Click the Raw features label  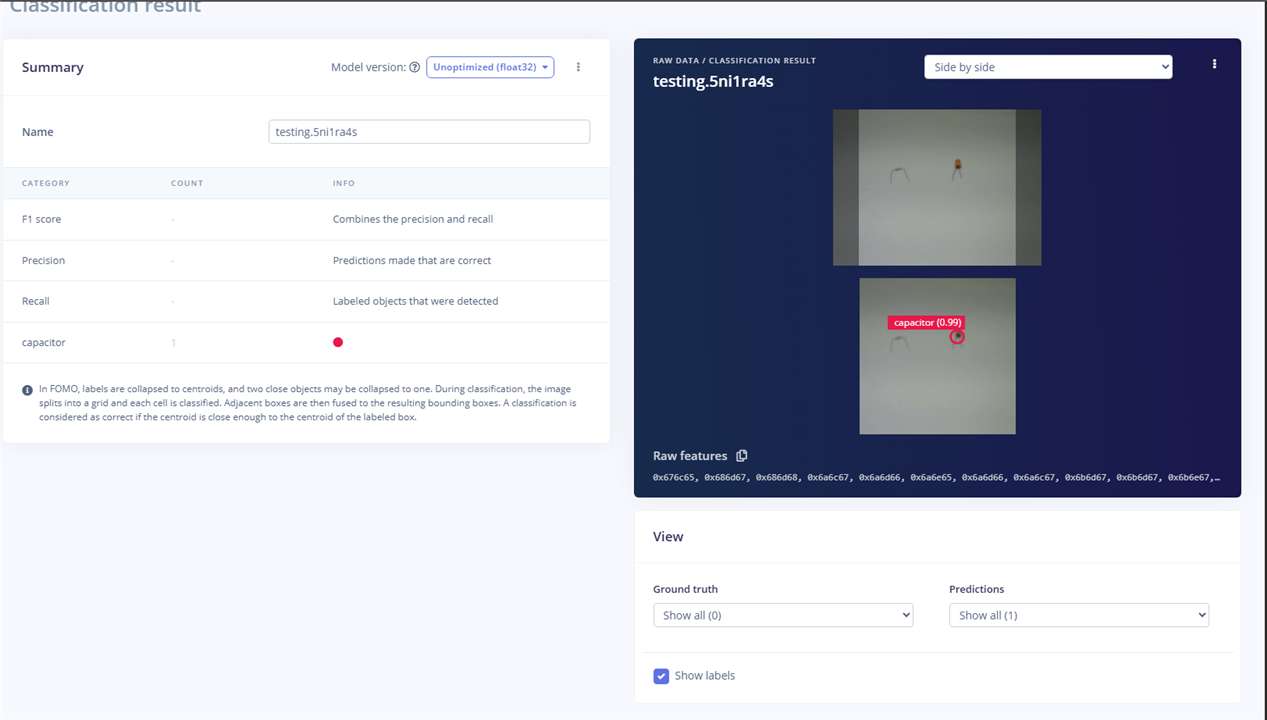coord(690,456)
